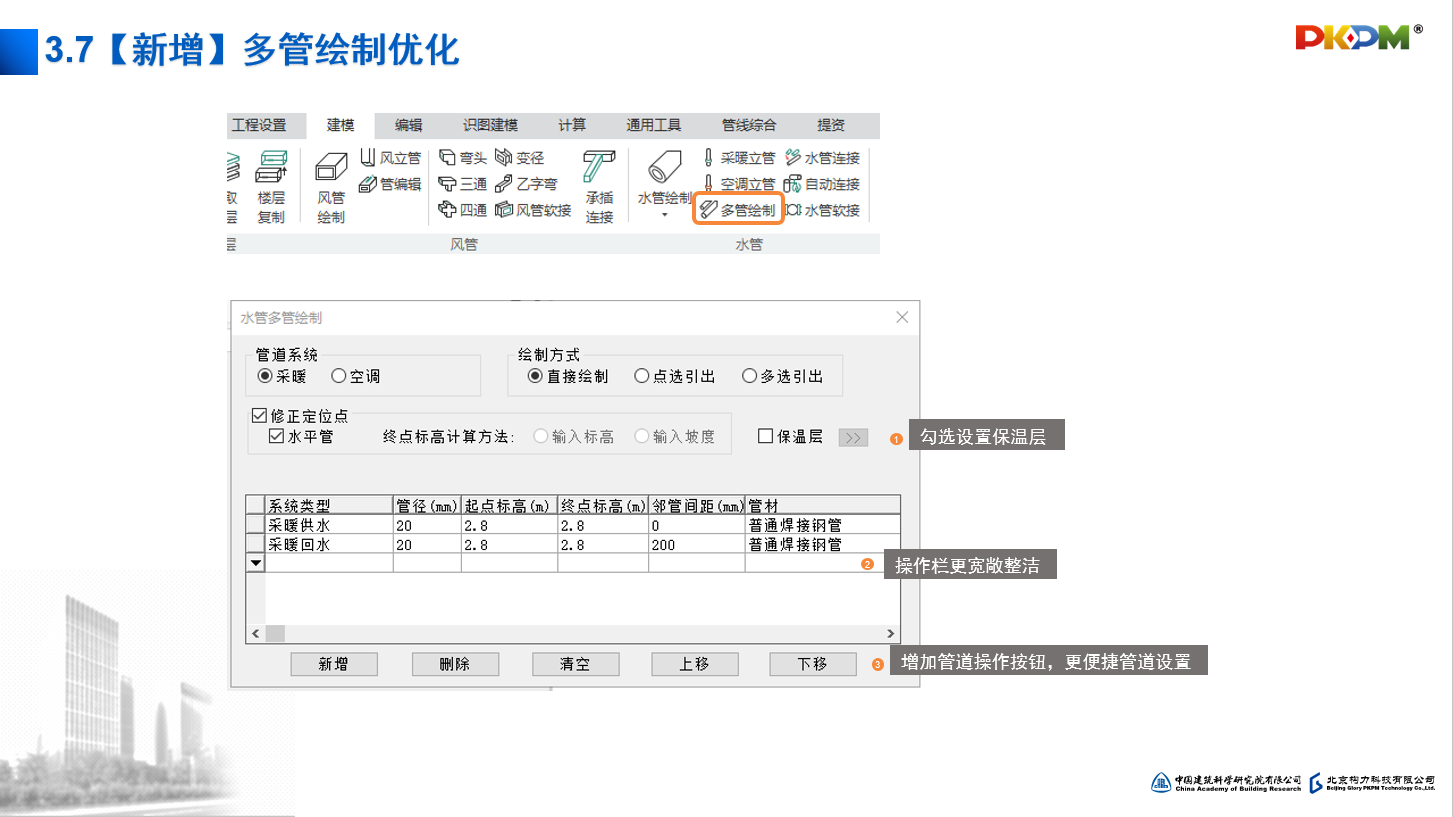Click the table's horizontal scrollbar right arrow
This screenshot has width=1453, height=817.
(x=890, y=633)
